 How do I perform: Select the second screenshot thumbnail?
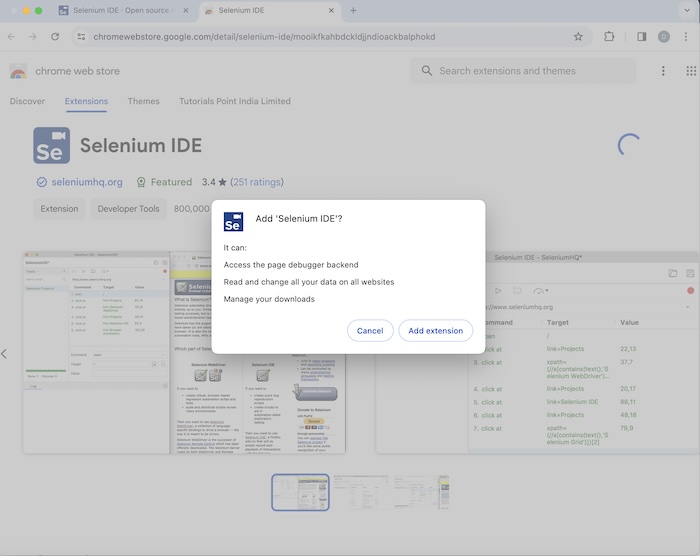pos(361,492)
